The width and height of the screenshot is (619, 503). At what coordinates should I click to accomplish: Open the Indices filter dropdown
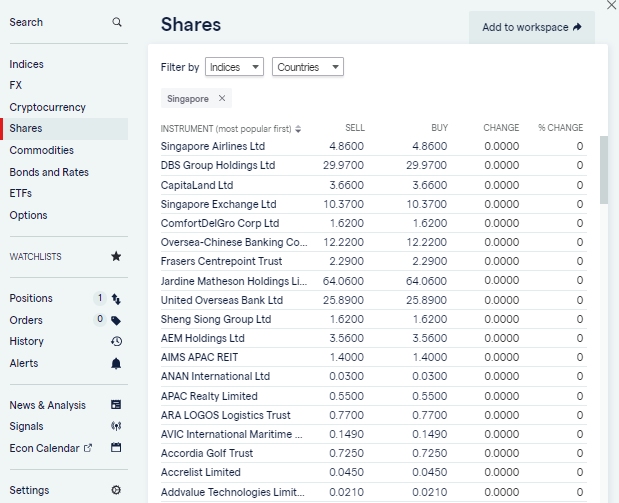pyautogui.click(x=234, y=67)
